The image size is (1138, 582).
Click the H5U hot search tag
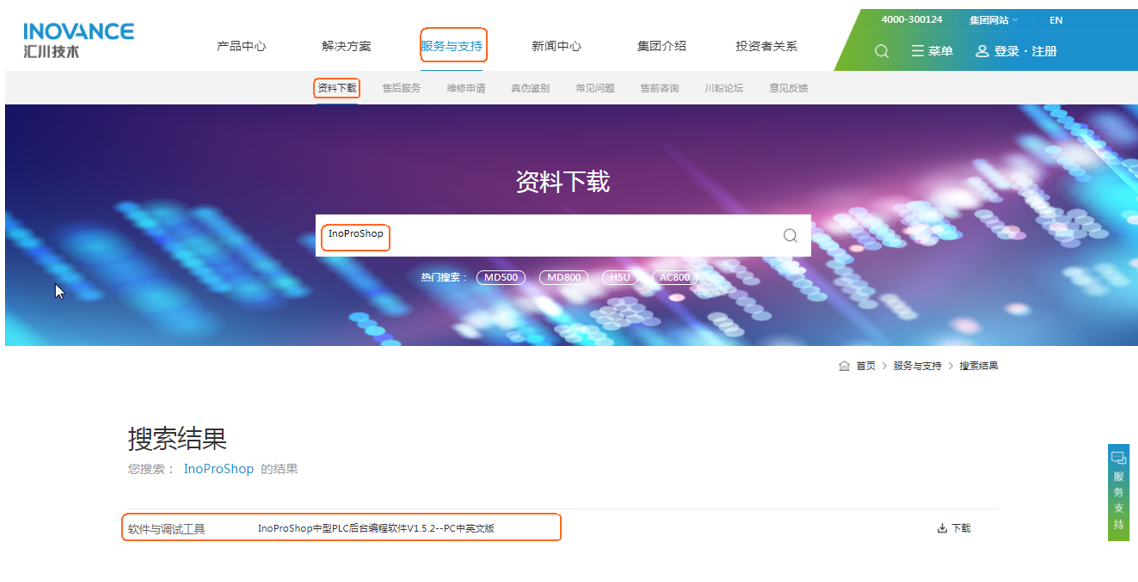[x=620, y=277]
